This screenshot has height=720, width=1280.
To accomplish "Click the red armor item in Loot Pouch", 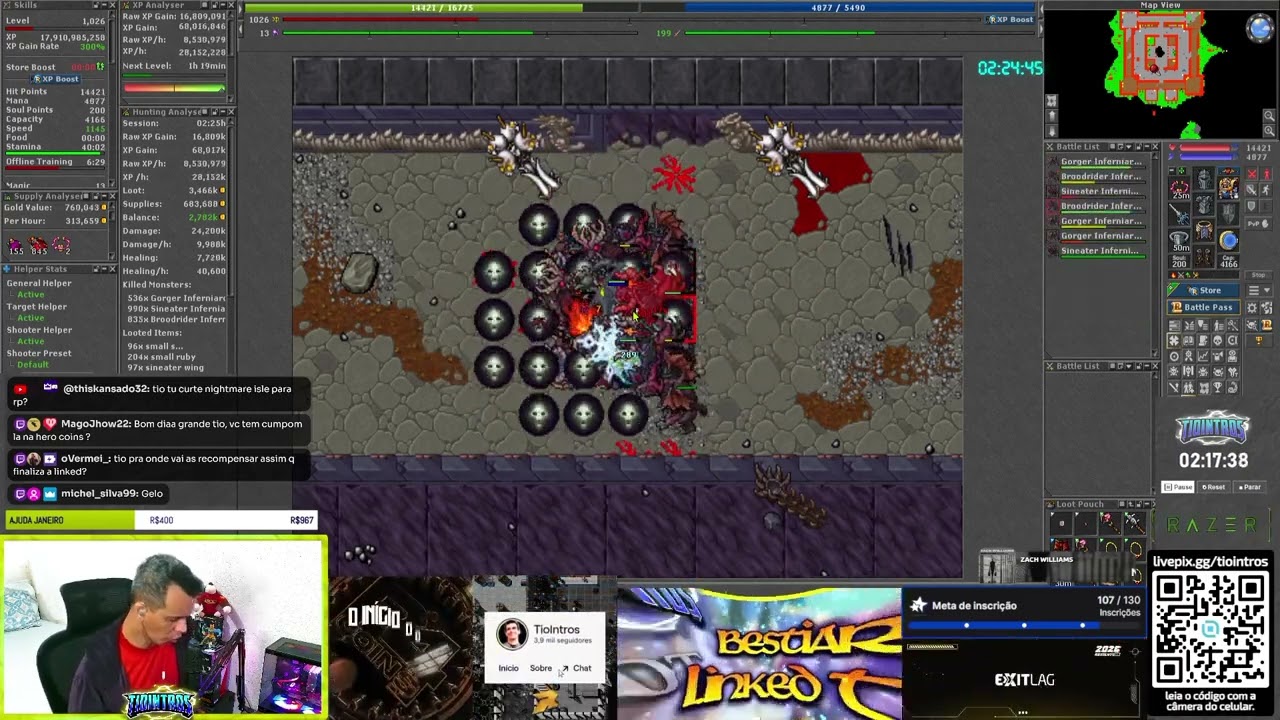I will pos(1062,545).
